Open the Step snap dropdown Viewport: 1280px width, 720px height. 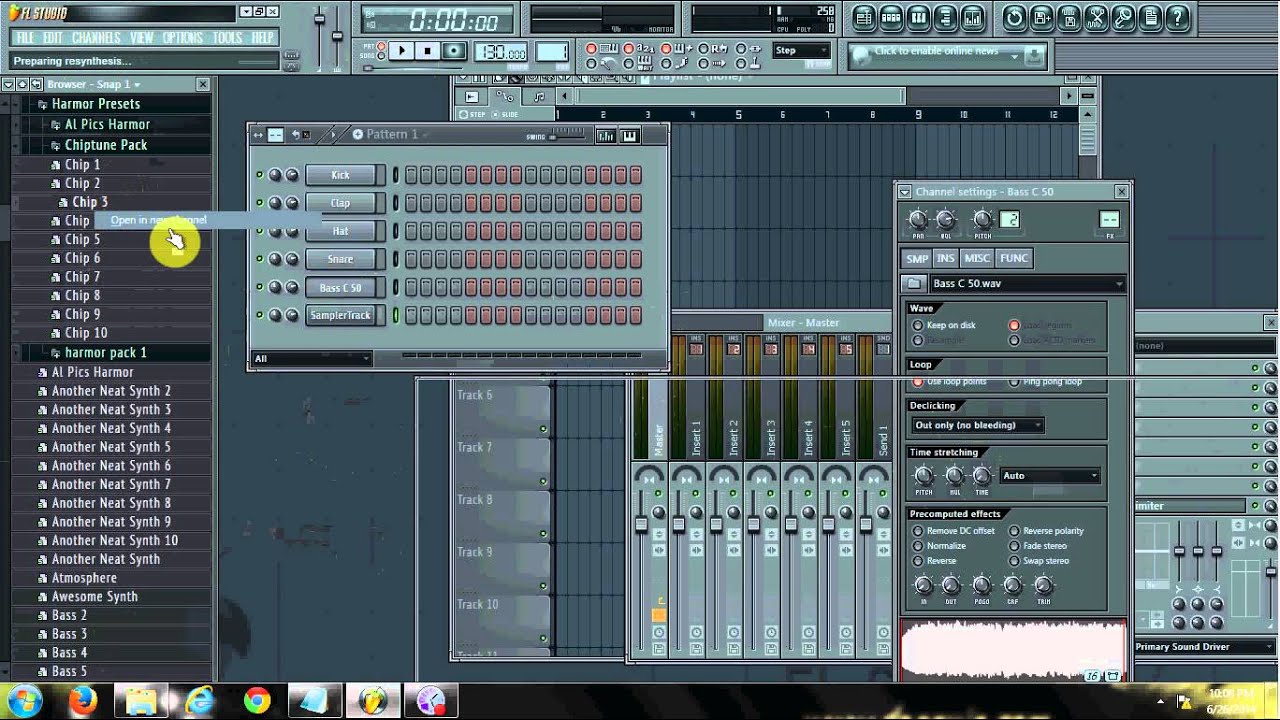point(802,50)
